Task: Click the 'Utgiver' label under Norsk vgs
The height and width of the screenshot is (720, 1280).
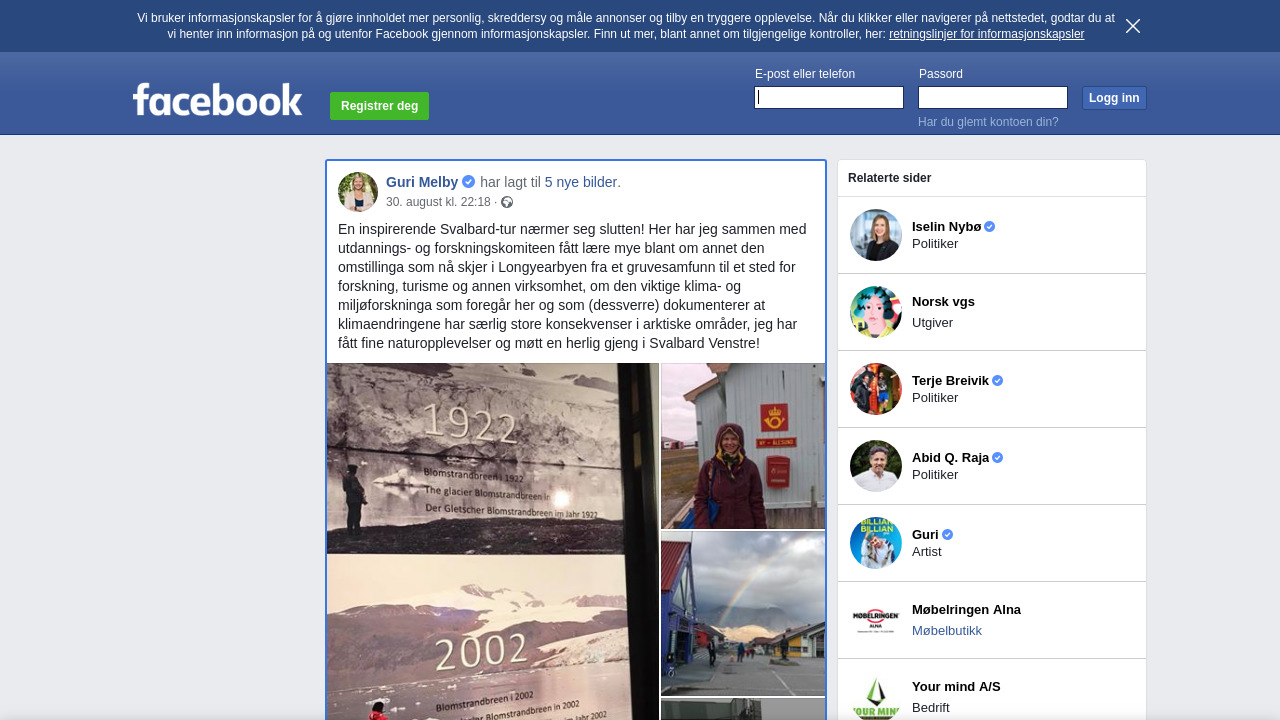Action: (932, 323)
